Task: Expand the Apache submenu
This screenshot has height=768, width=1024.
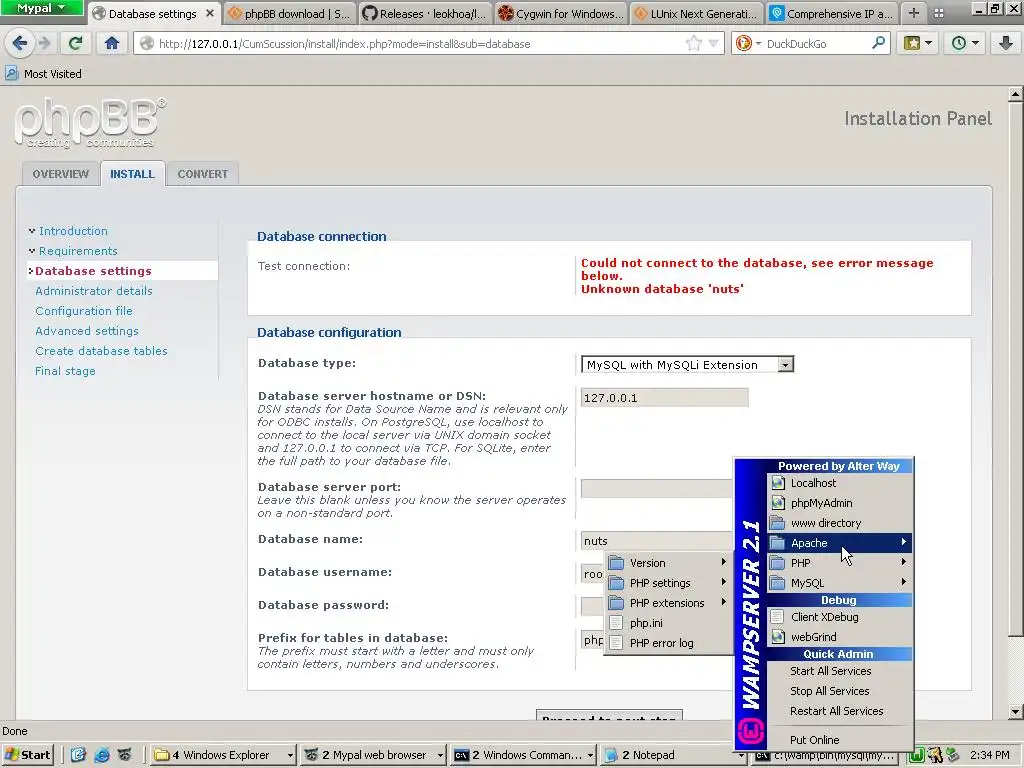Action: [839, 543]
